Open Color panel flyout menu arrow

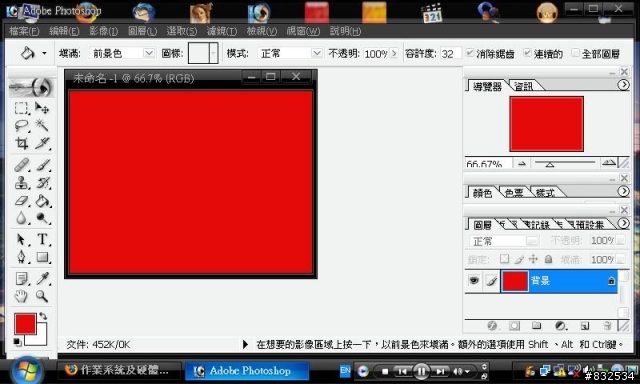(x=623, y=191)
